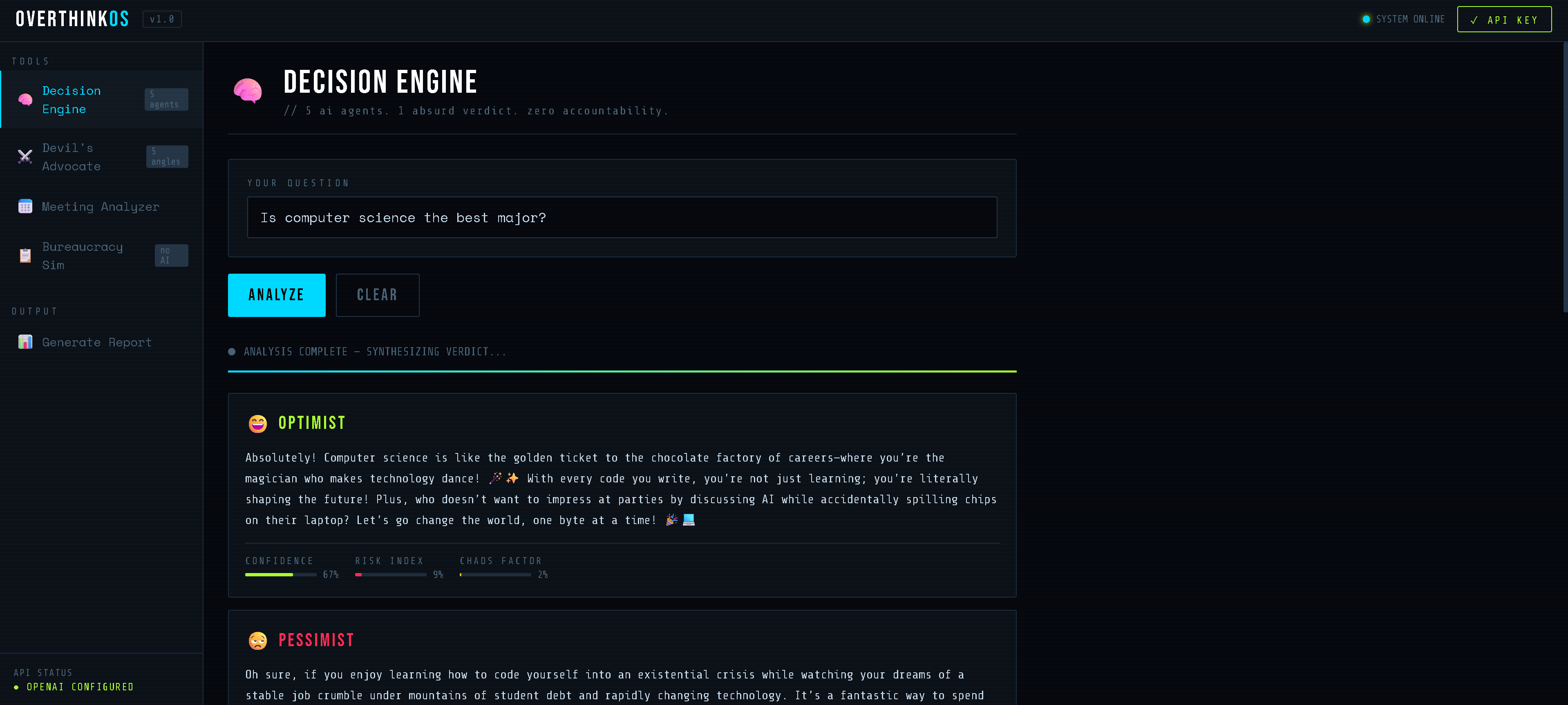Click the Optimist confidence bar
The width and height of the screenshot is (1568, 705).
click(x=281, y=575)
